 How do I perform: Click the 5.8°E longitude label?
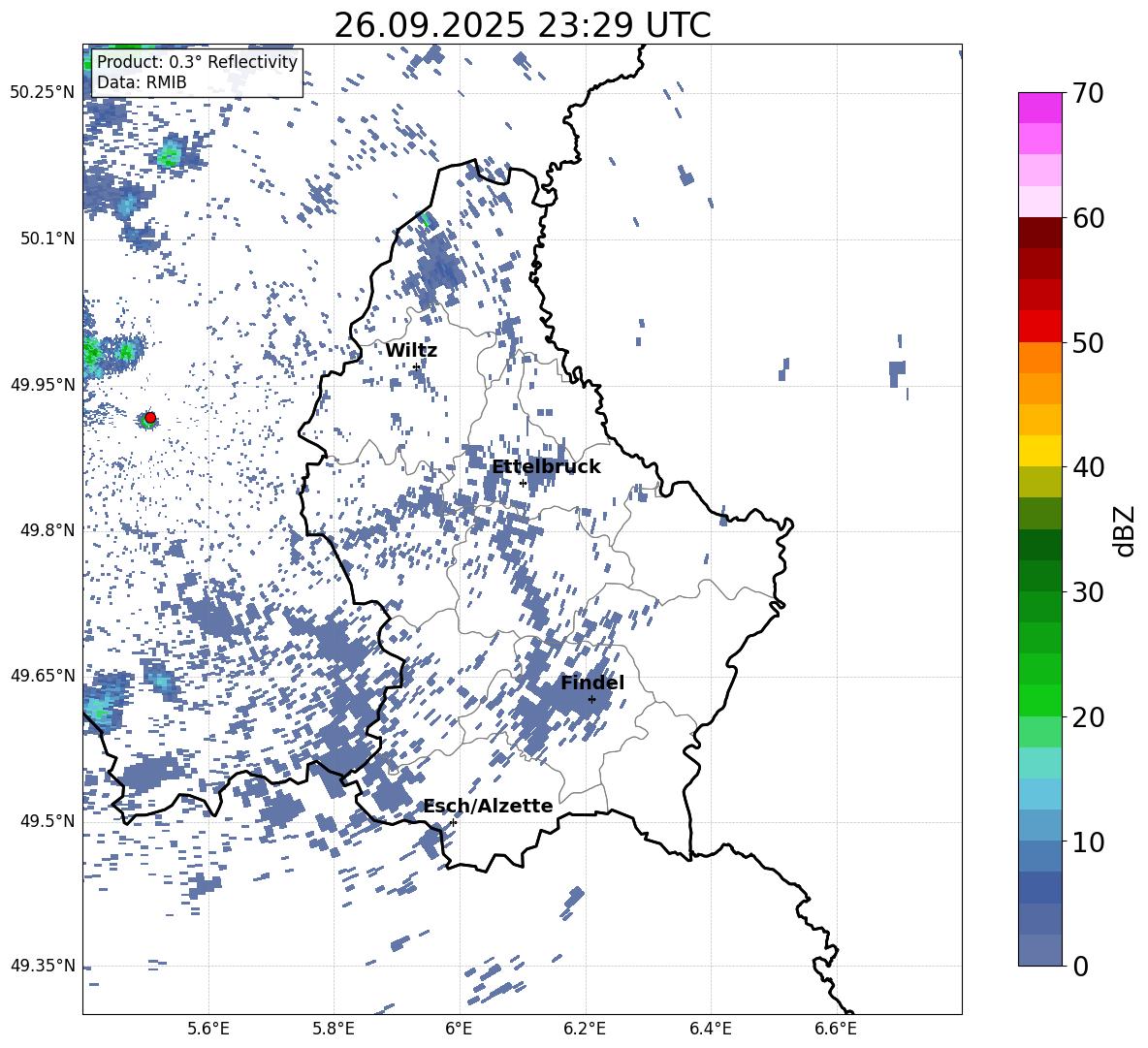[x=334, y=1029]
